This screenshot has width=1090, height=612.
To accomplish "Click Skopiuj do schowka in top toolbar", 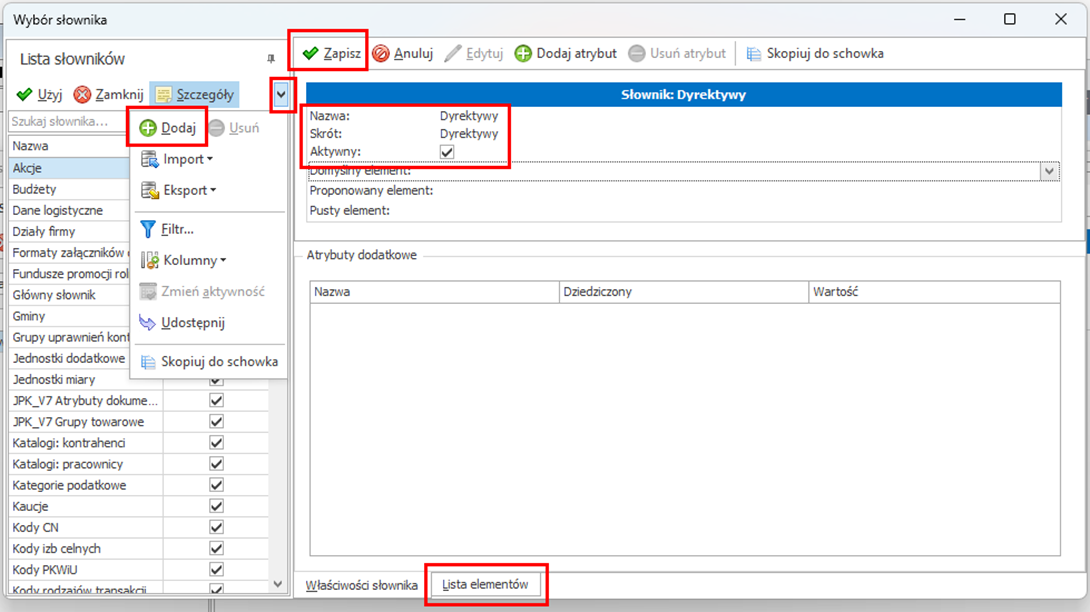I will click(814, 54).
